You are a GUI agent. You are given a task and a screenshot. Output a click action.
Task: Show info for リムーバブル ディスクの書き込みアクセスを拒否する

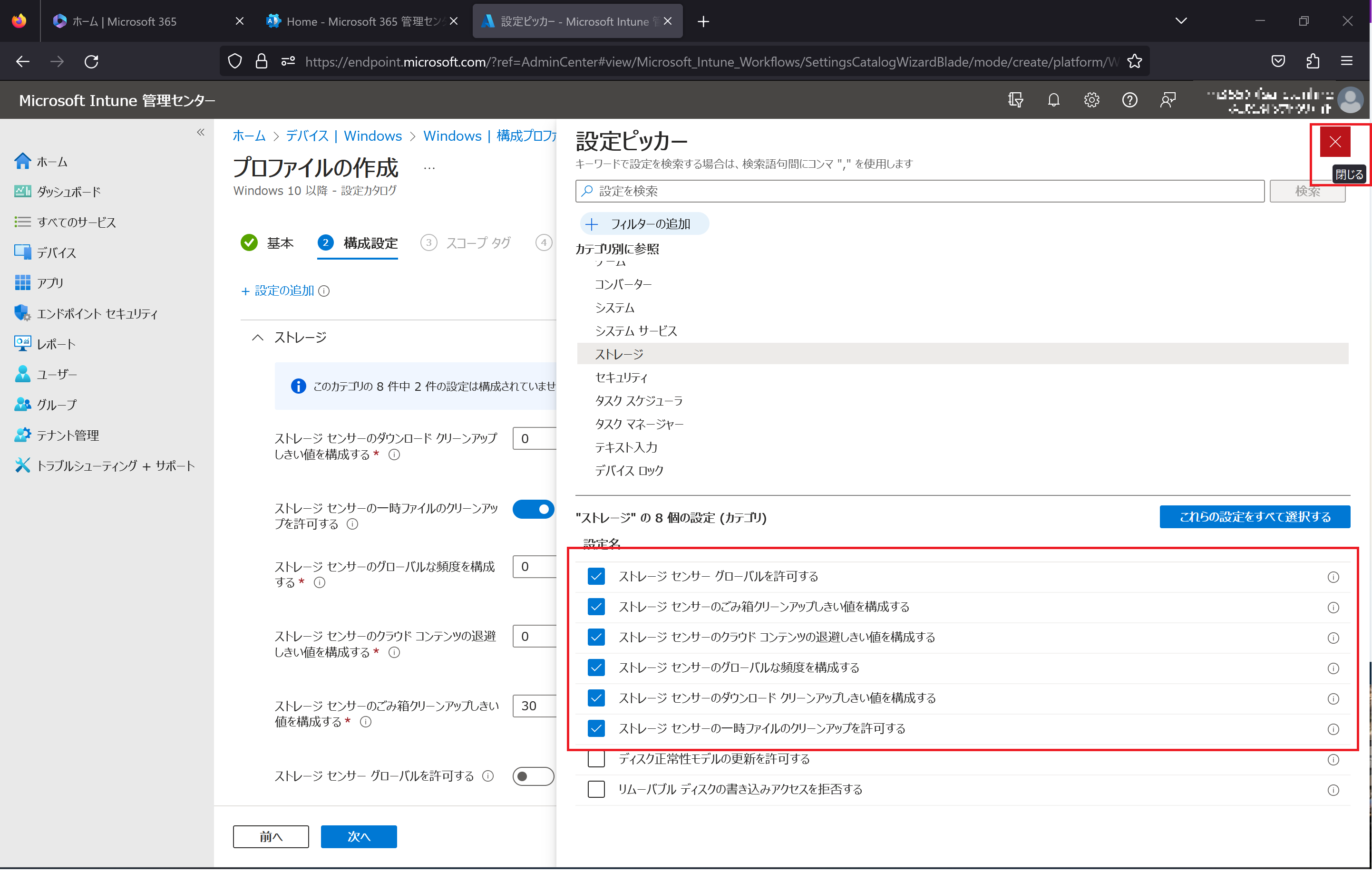1333,790
